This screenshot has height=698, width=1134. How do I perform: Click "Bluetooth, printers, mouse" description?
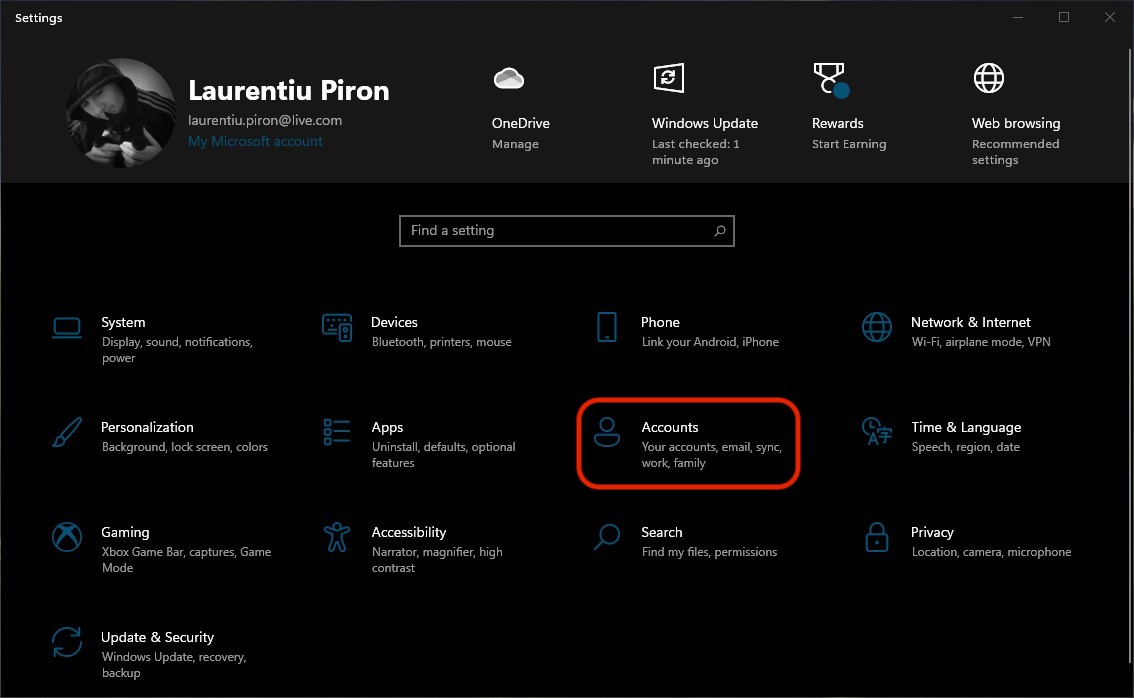pos(441,342)
